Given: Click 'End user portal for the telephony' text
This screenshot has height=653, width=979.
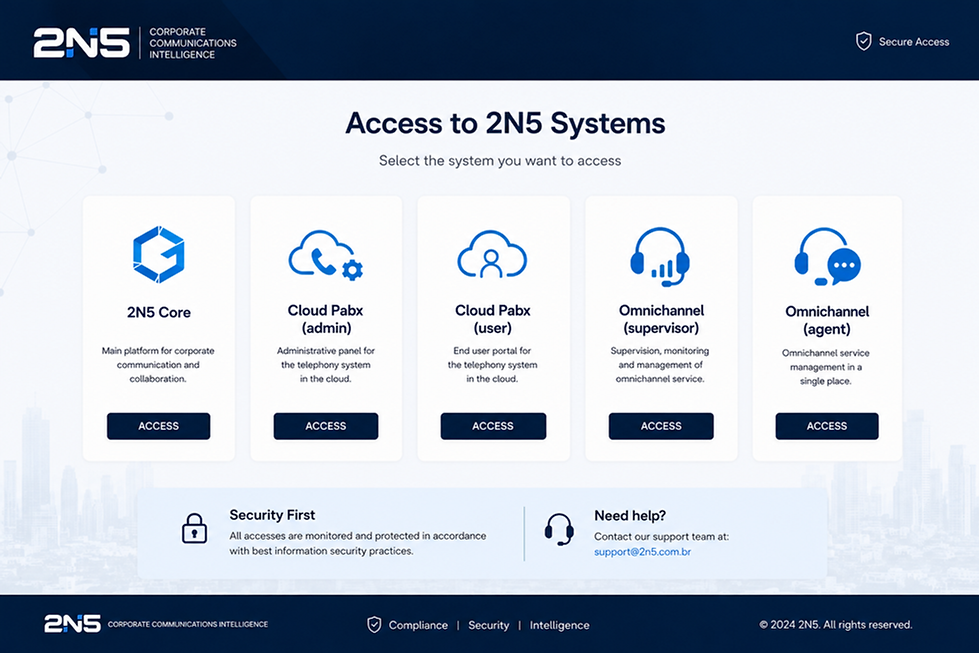Looking at the screenshot, I should point(492,365).
